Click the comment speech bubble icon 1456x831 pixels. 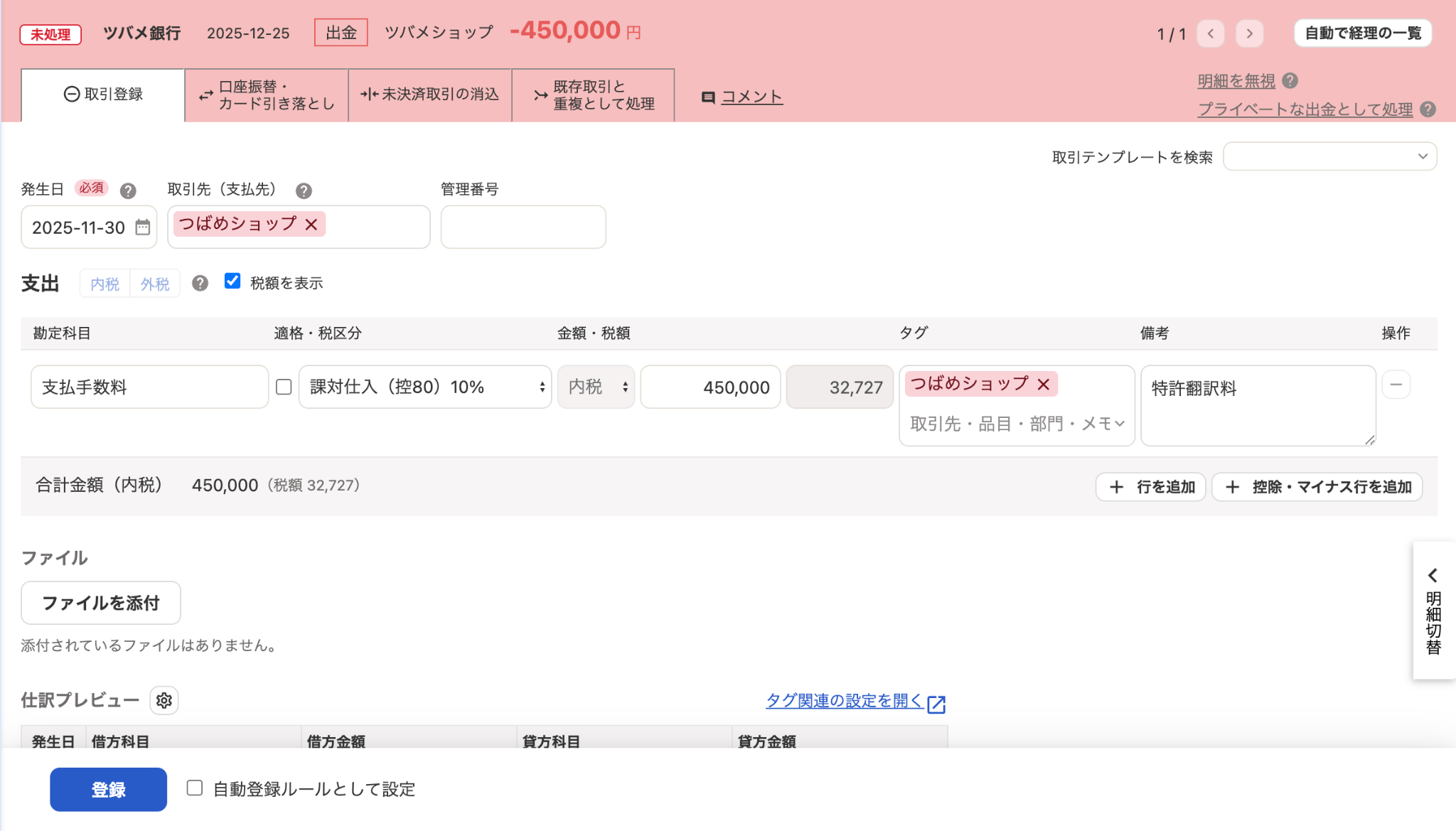tap(708, 97)
